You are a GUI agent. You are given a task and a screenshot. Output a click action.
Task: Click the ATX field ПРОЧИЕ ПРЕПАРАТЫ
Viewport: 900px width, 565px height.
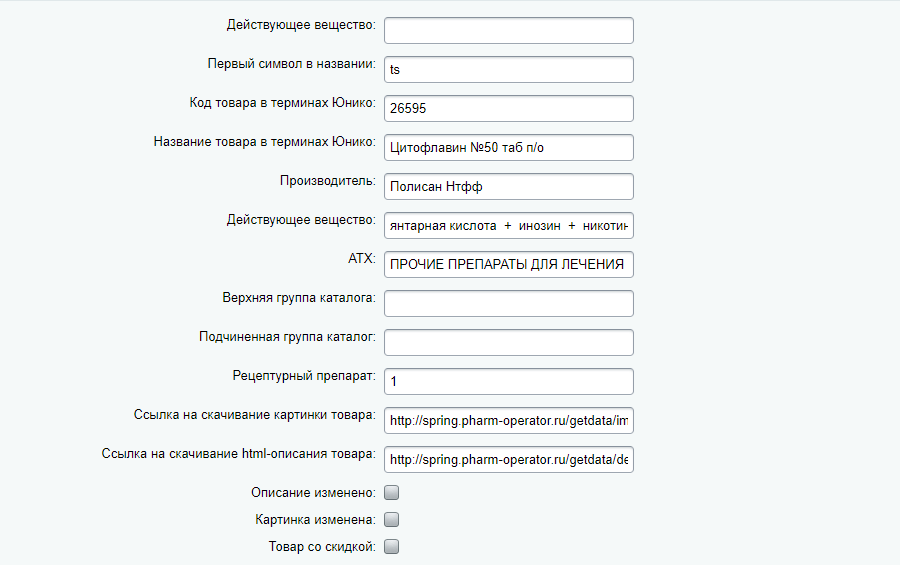click(509, 265)
